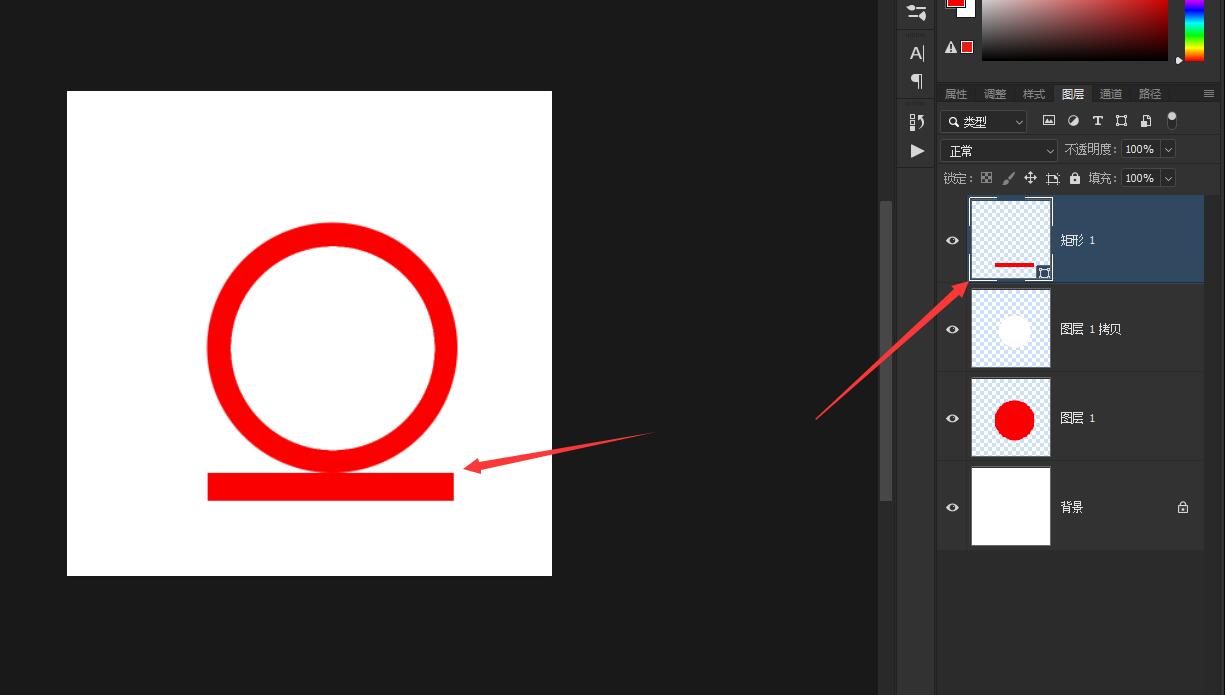Click the canvas vertical scrollbar
Image resolution: width=1225 pixels, height=695 pixels.
[885, 350]
